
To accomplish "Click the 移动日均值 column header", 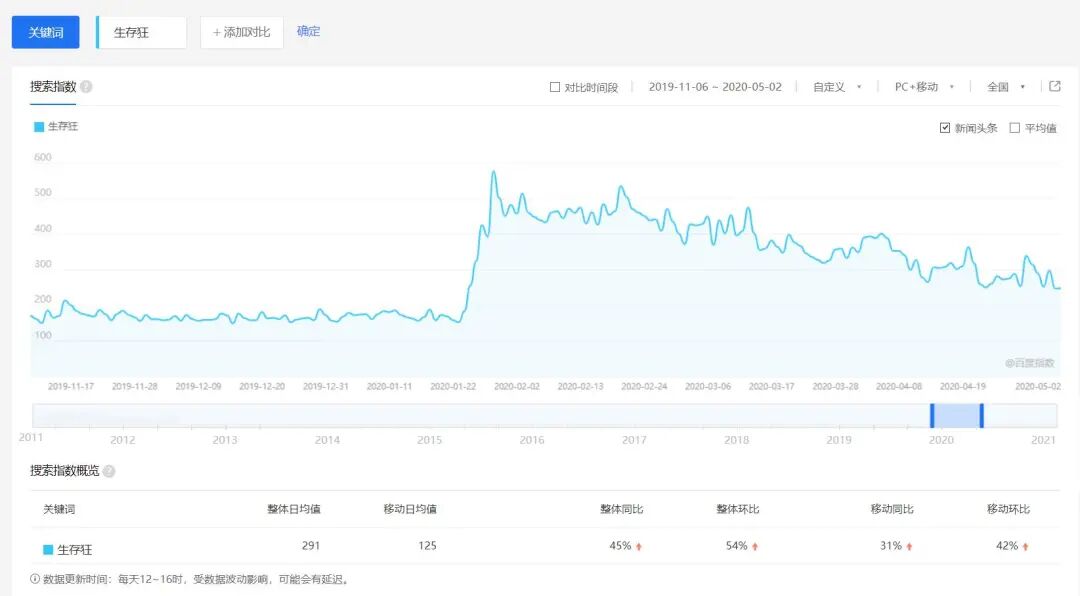I will [x=410, y=509].
